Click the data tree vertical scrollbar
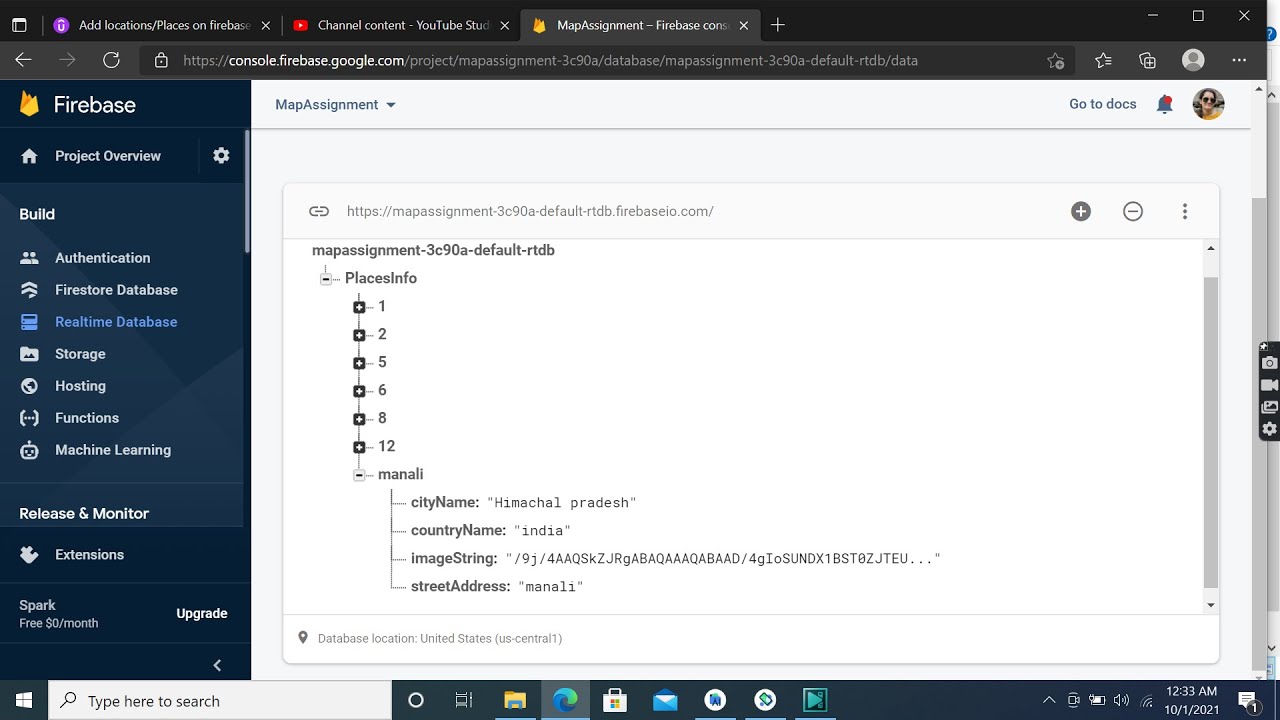The height and width of the screenshot is (720, 1280). click(x=1211, y=432)
